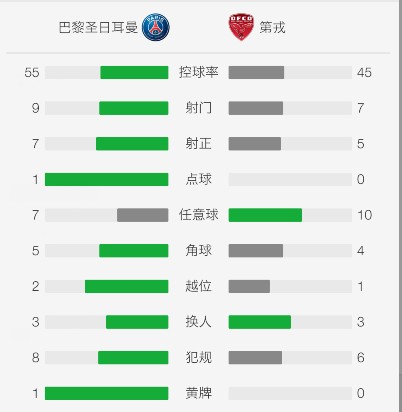Click Dijon's green 任意球 bar

coord(265,215)
